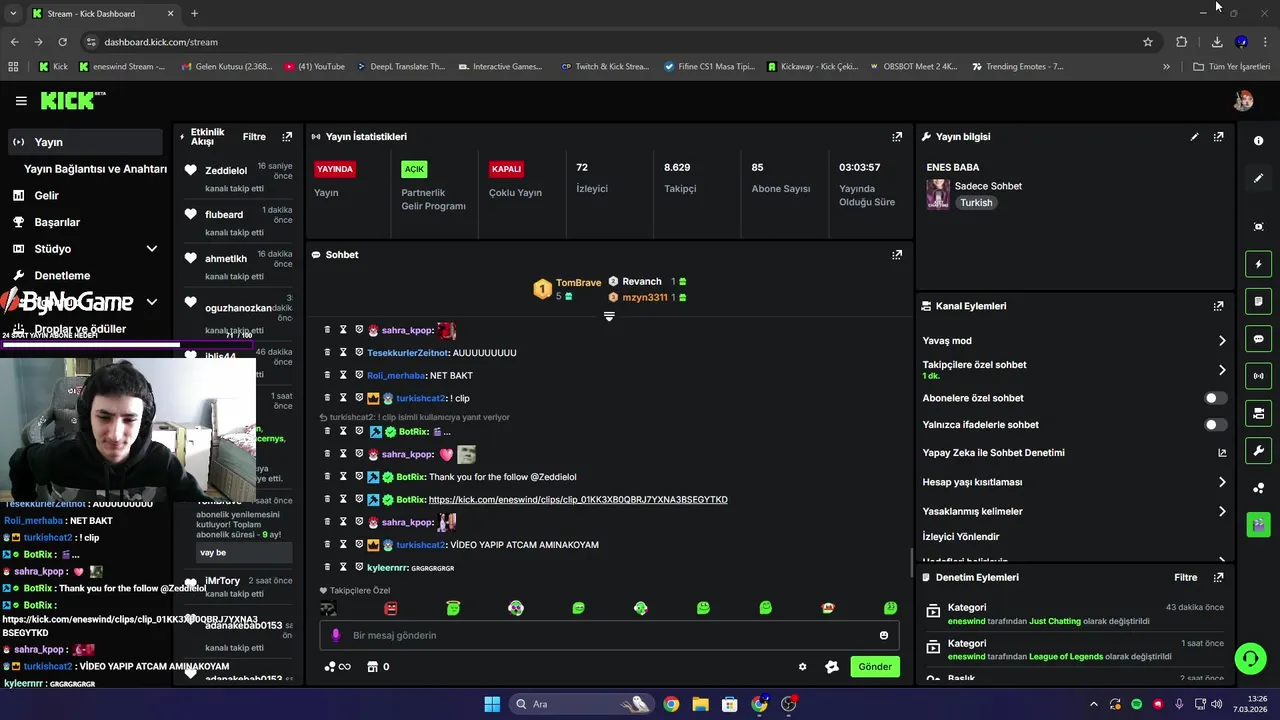Click the Sadece Sohbet category thumbnail
The width and height of the screenshot is (1280, 720).
pos(938,194)
